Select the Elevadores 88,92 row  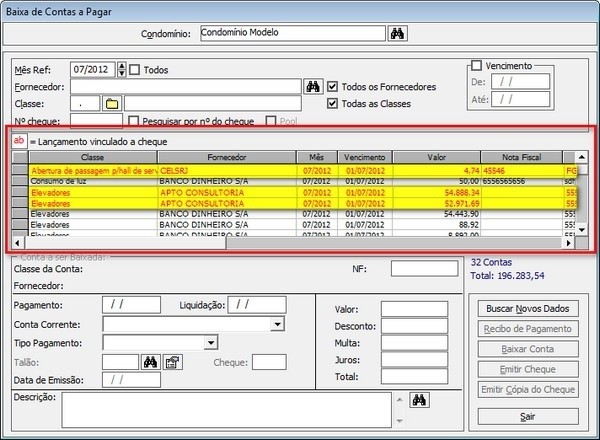[x=302, y=225]
